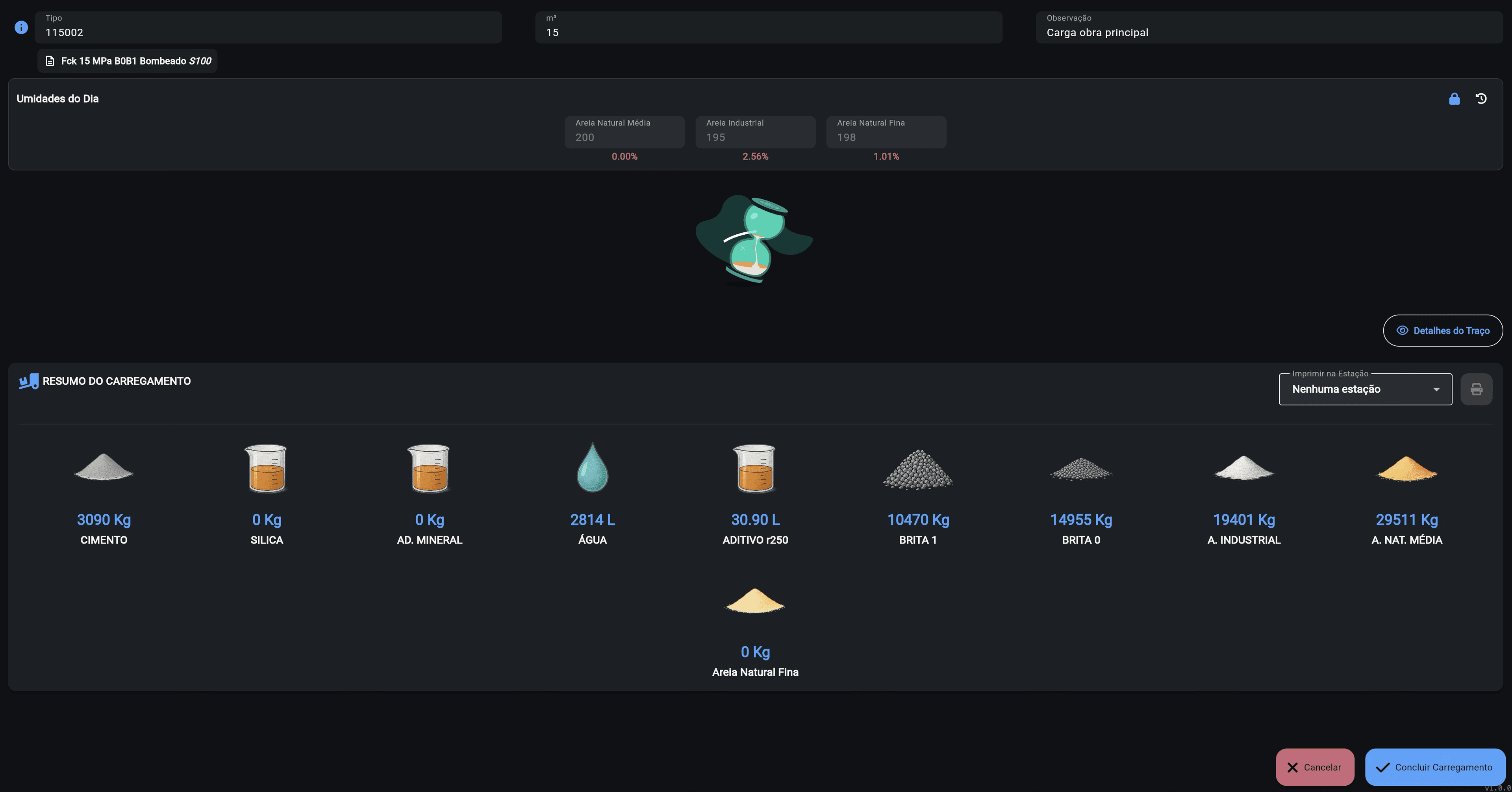Click the eye icon in Detalhes do Traço
Viewport: 1512px width, 792px height.
point(1402,330)
